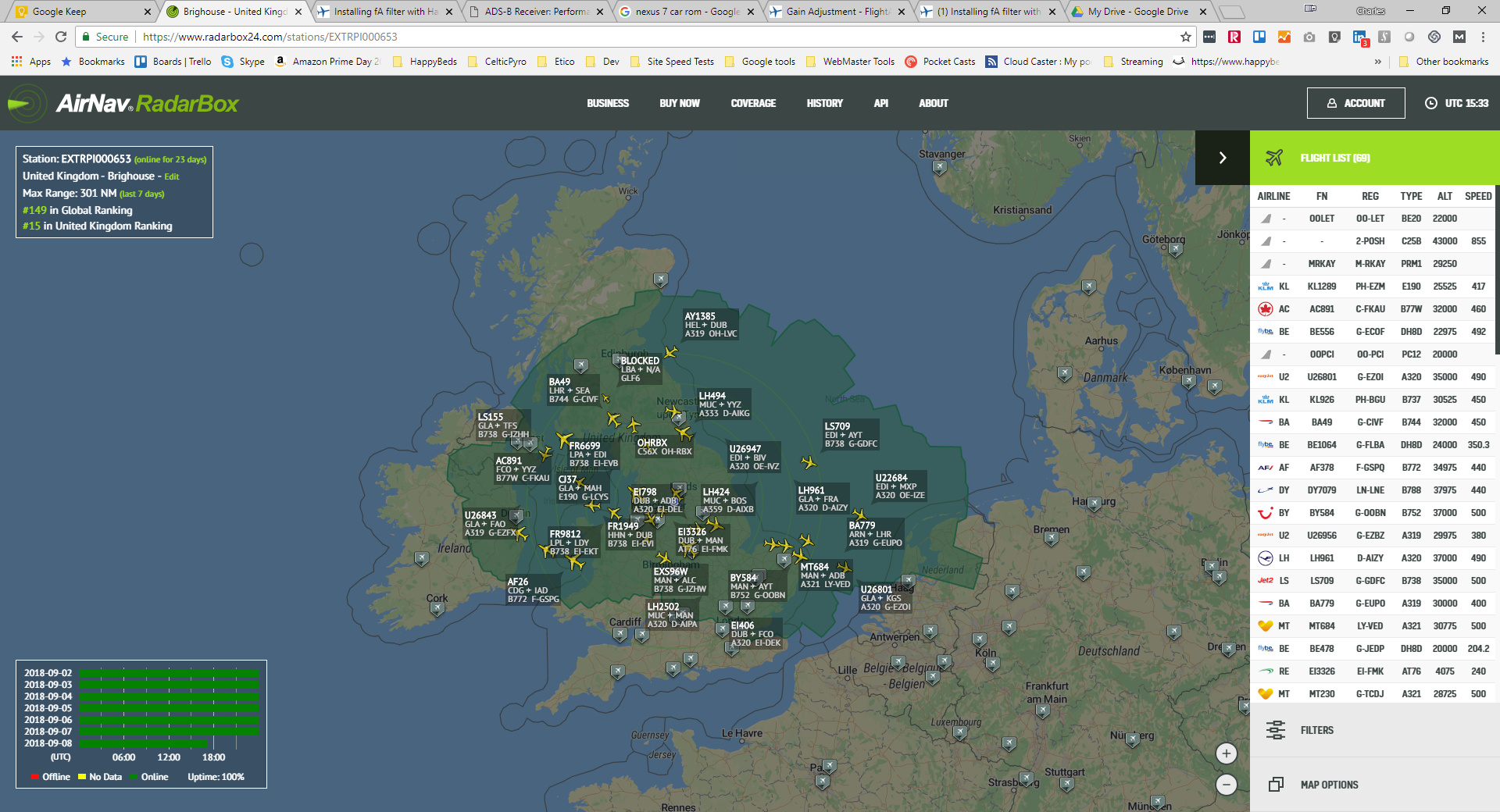Zoom out on the map
This screenshot has width=1500, height=812.
click(1227, 785)
